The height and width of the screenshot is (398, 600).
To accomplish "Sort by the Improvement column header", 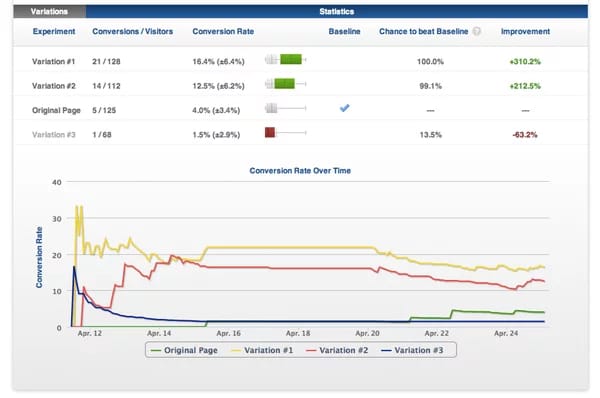I will pos(525,31).
